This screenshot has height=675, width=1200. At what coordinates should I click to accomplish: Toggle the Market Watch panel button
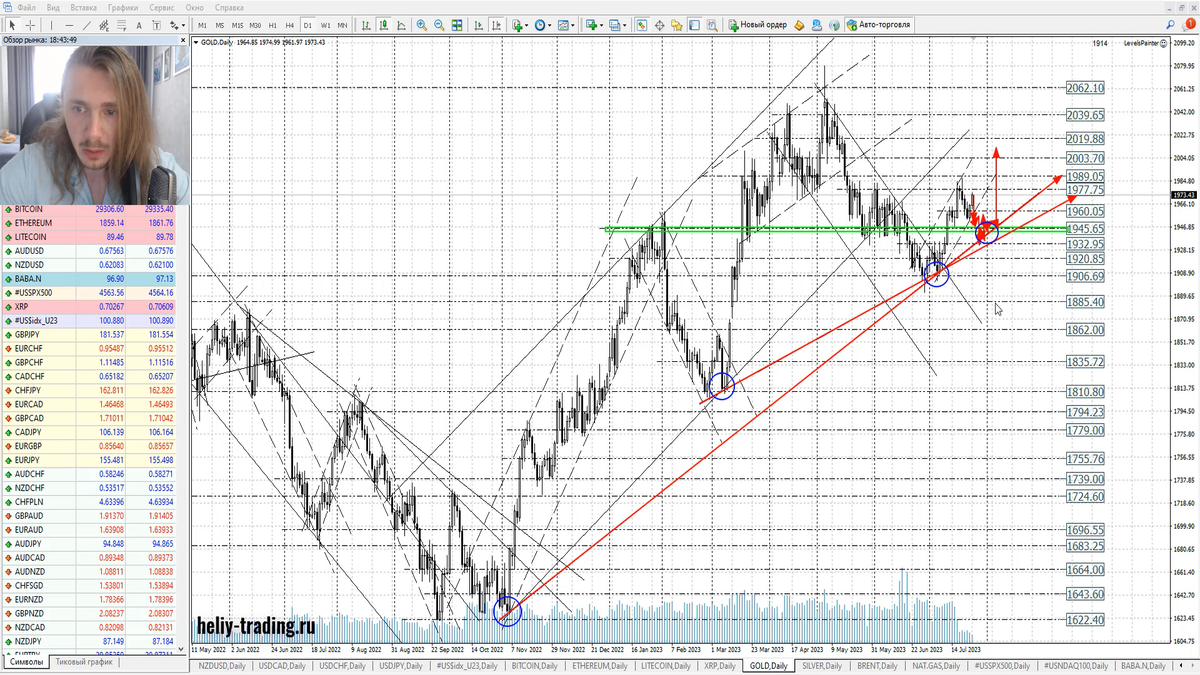coord(642,24)
